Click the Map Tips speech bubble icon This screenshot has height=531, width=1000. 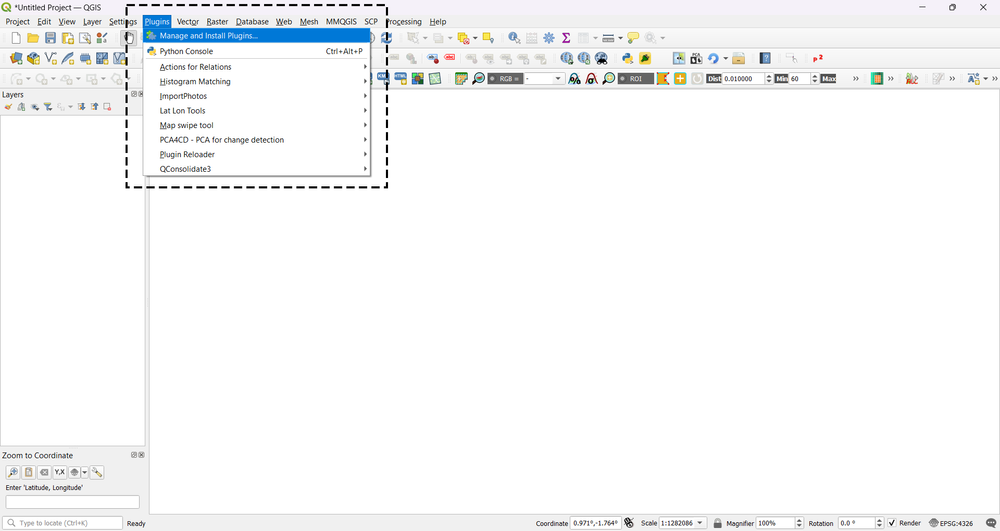tap(633, 38)
